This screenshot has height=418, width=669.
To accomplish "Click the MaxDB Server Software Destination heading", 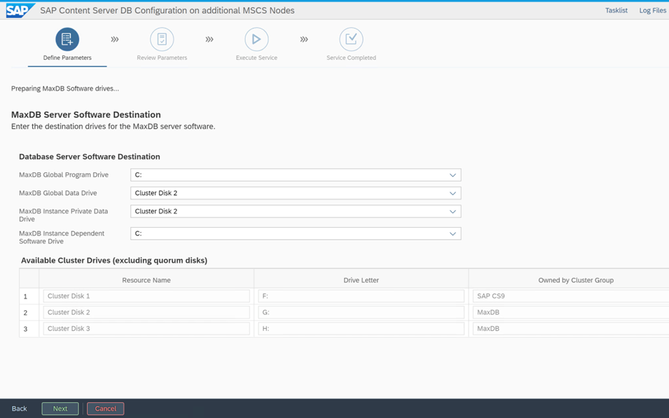I will pyautogui.click(x=86, y=115).
